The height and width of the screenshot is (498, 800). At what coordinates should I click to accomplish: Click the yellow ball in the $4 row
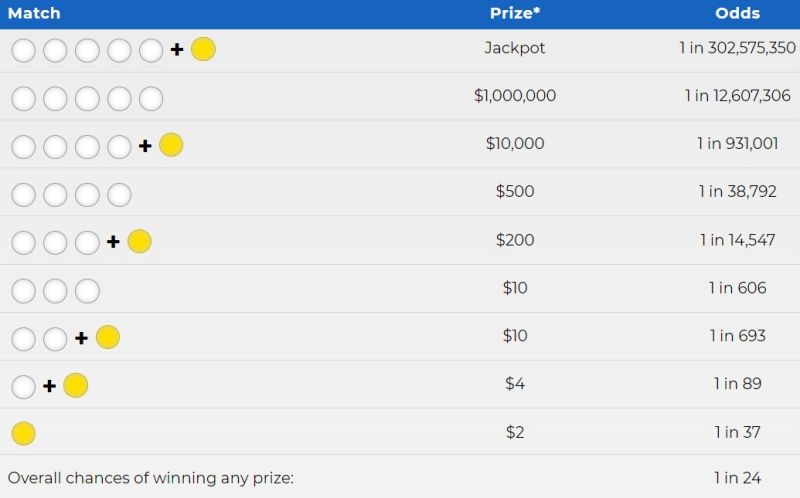click(x=76, y=385)
